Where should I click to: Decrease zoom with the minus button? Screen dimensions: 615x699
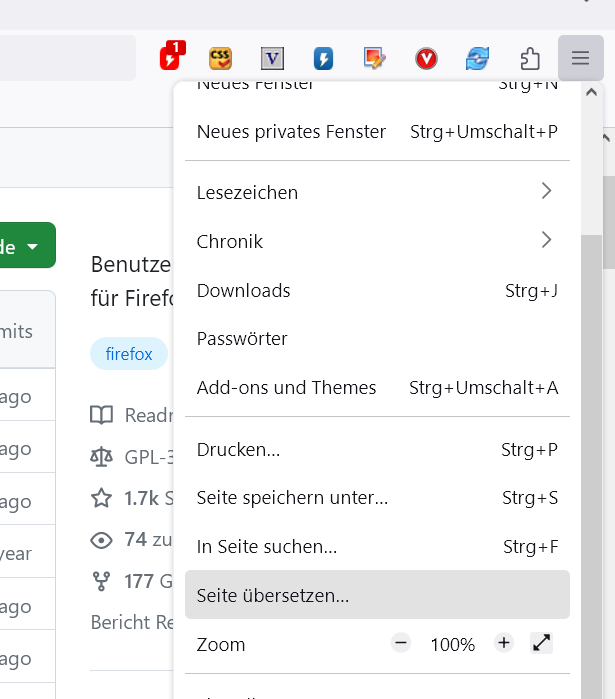click(401, 643)
